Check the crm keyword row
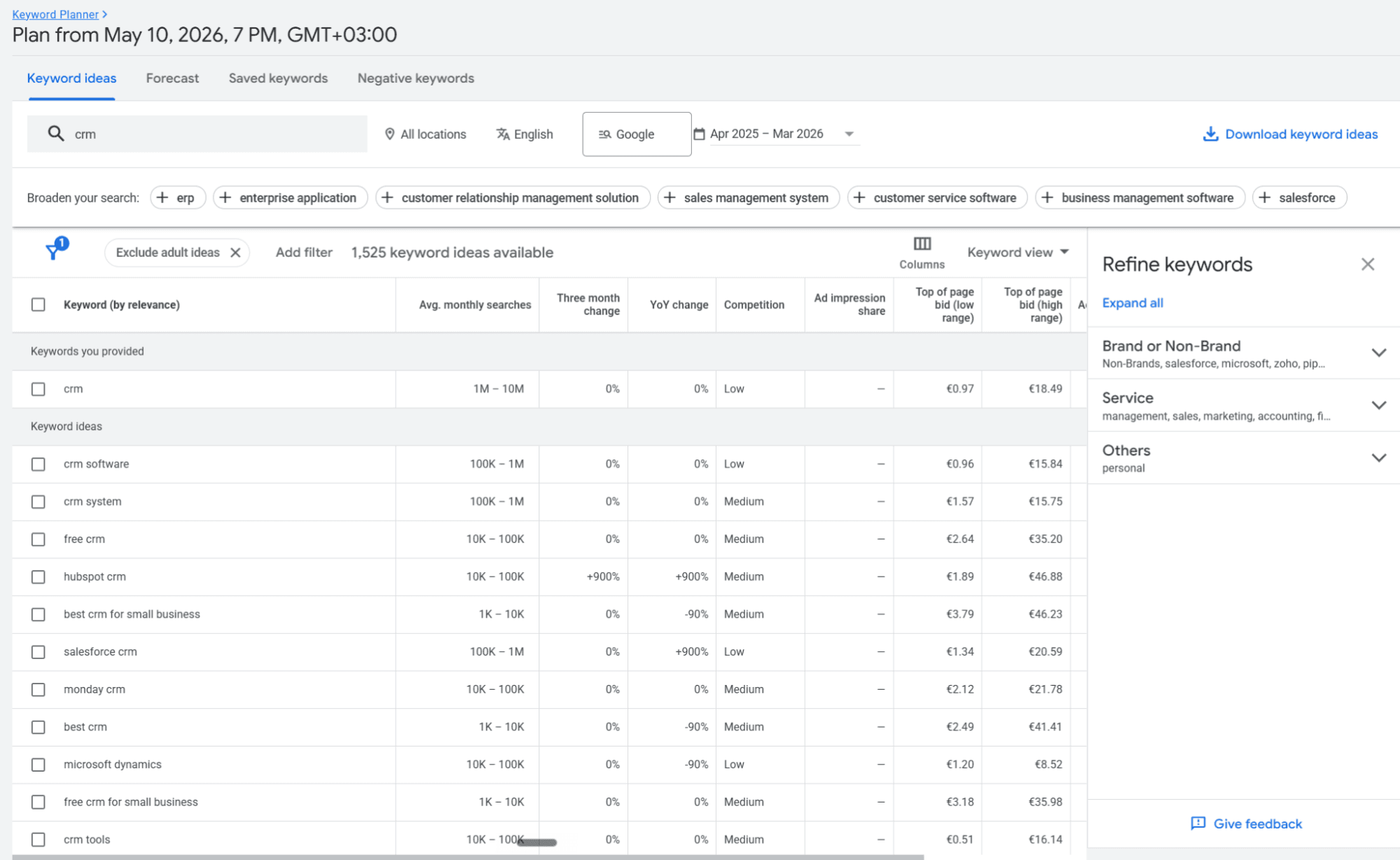 (39, 389)
